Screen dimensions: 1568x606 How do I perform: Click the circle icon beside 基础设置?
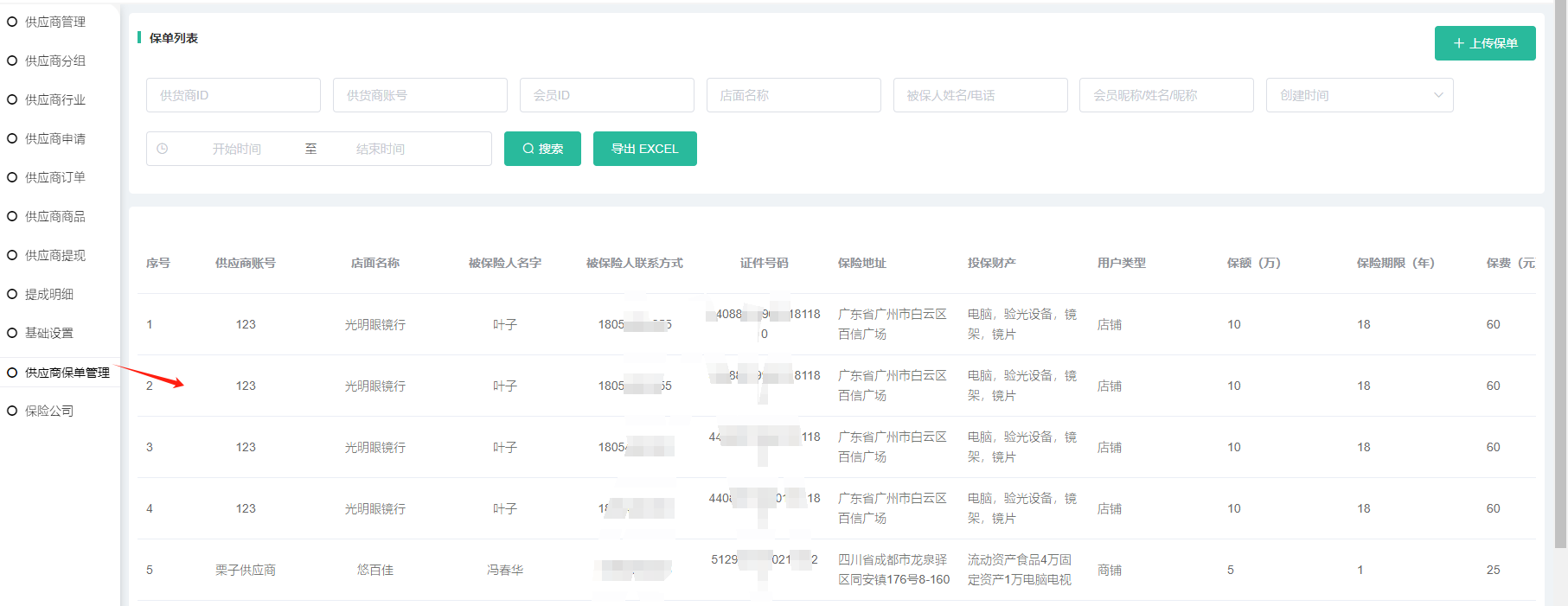(x=12, y=333)
